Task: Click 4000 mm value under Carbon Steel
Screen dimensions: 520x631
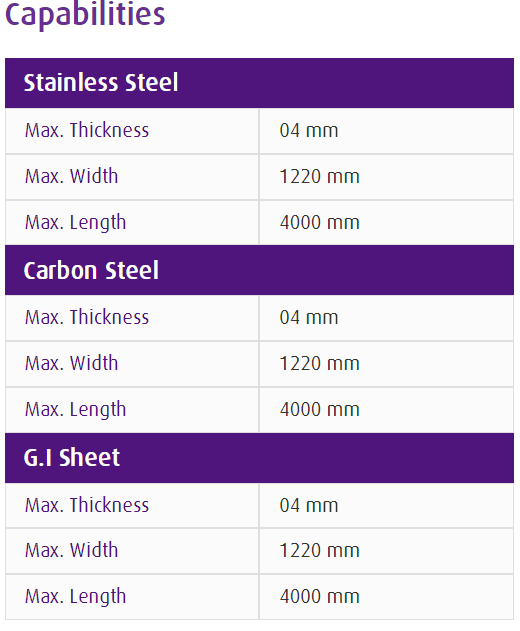Action: (320, 409)
